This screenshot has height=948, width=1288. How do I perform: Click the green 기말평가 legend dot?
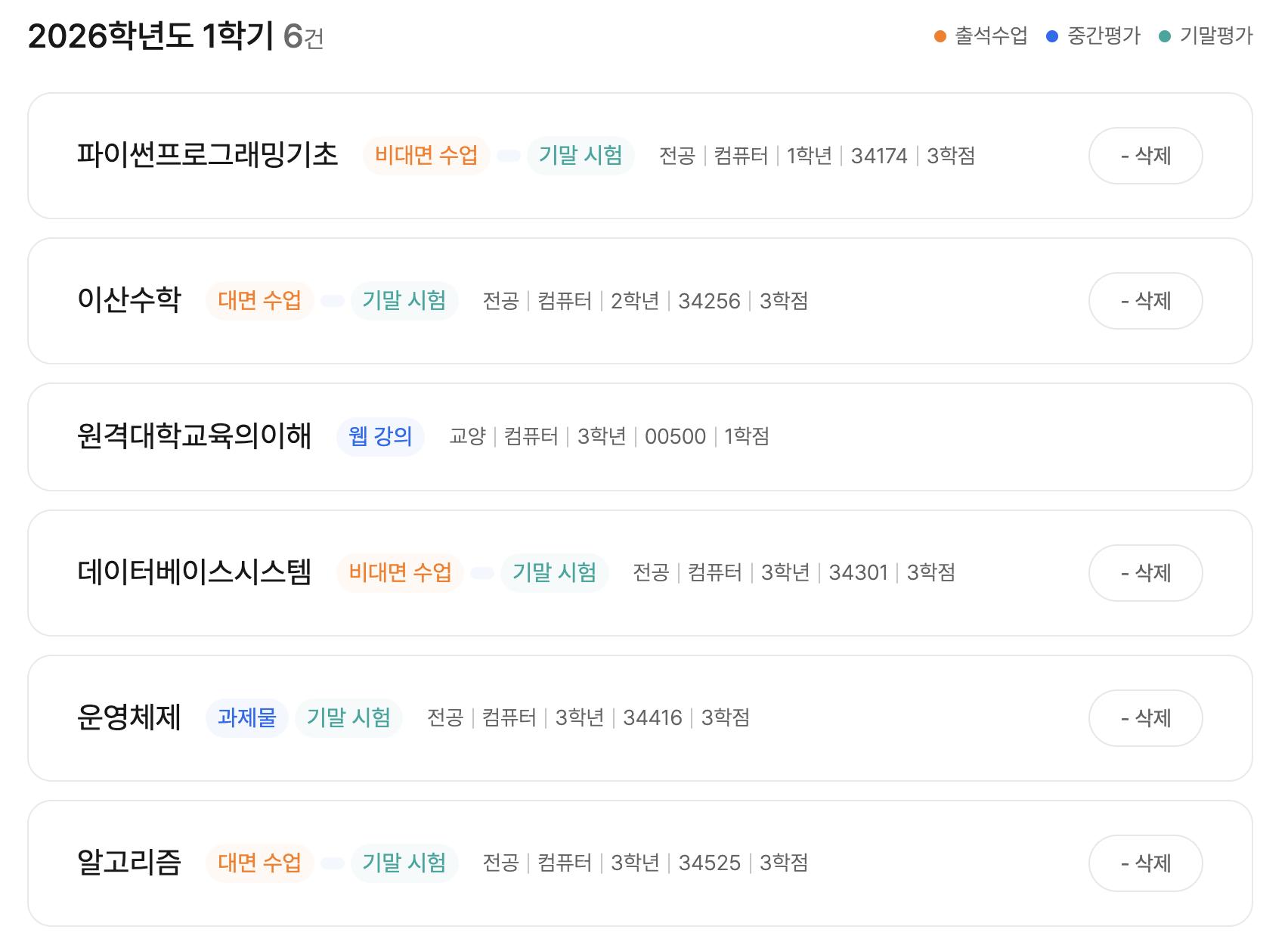point(1165,36)
